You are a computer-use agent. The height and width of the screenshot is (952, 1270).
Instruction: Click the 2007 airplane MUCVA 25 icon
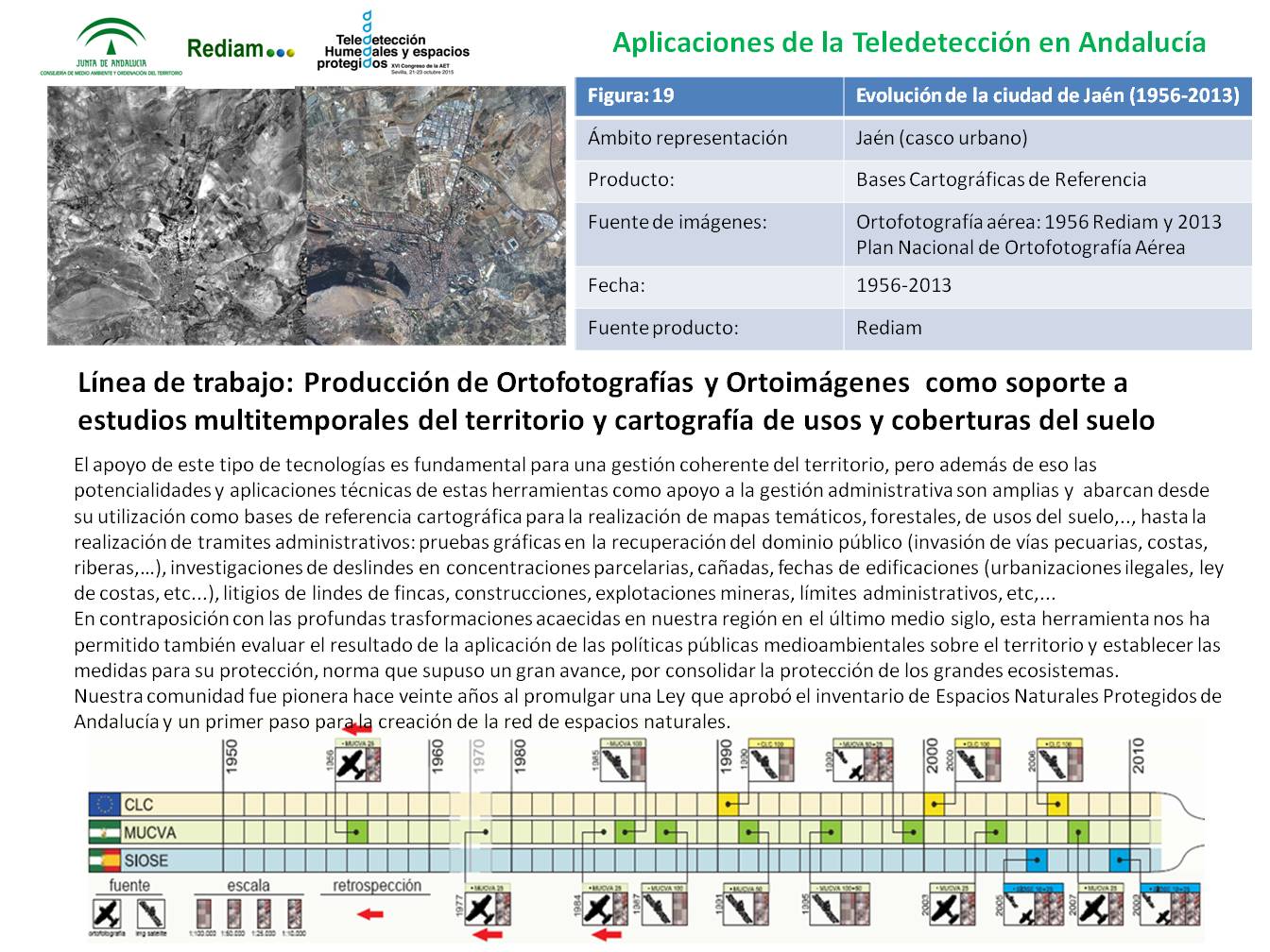coord(1101,905)
